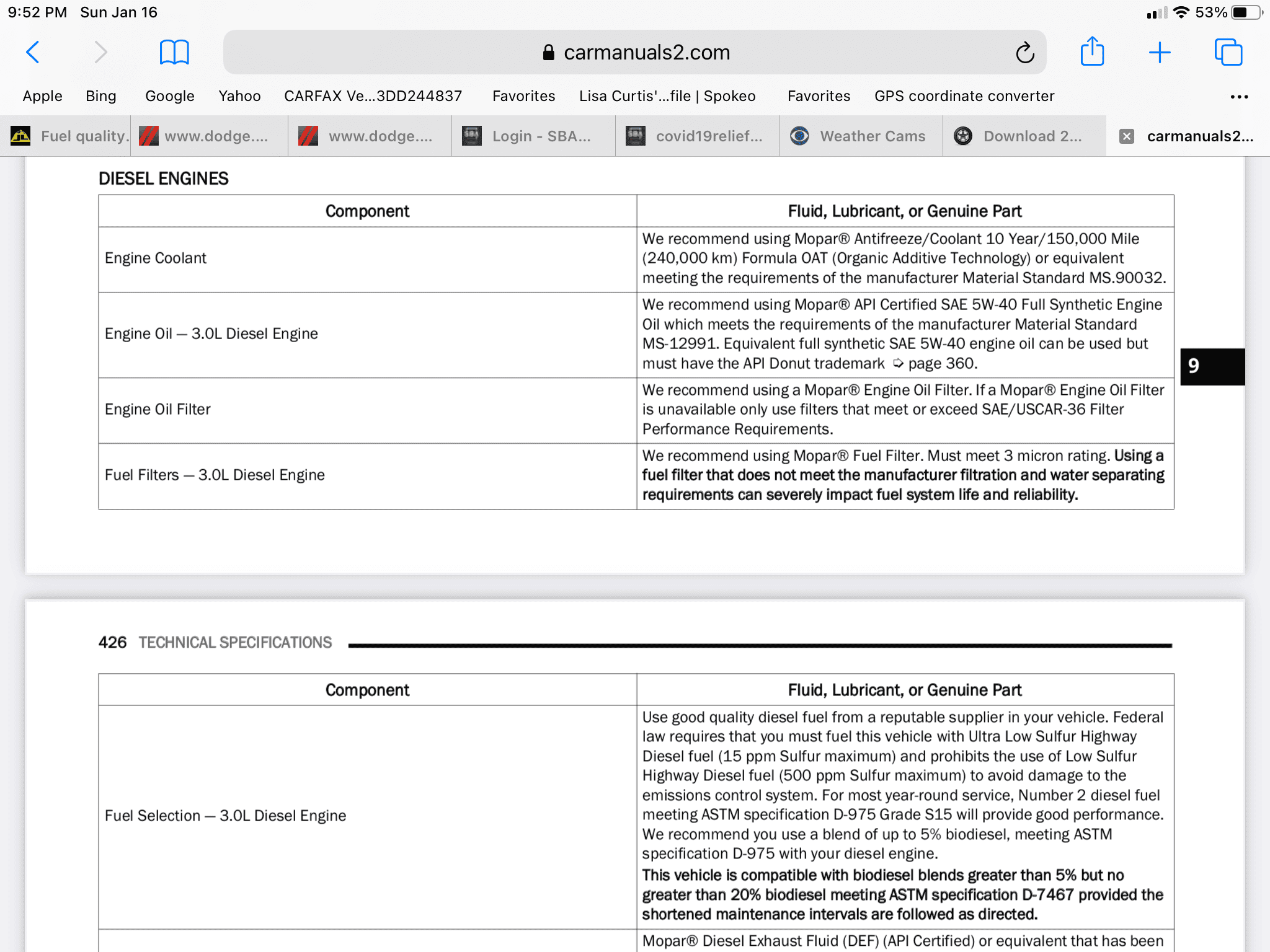Tap the go forward arrow
Viewport: 1270px width, 952px height.
pos(100,52)
